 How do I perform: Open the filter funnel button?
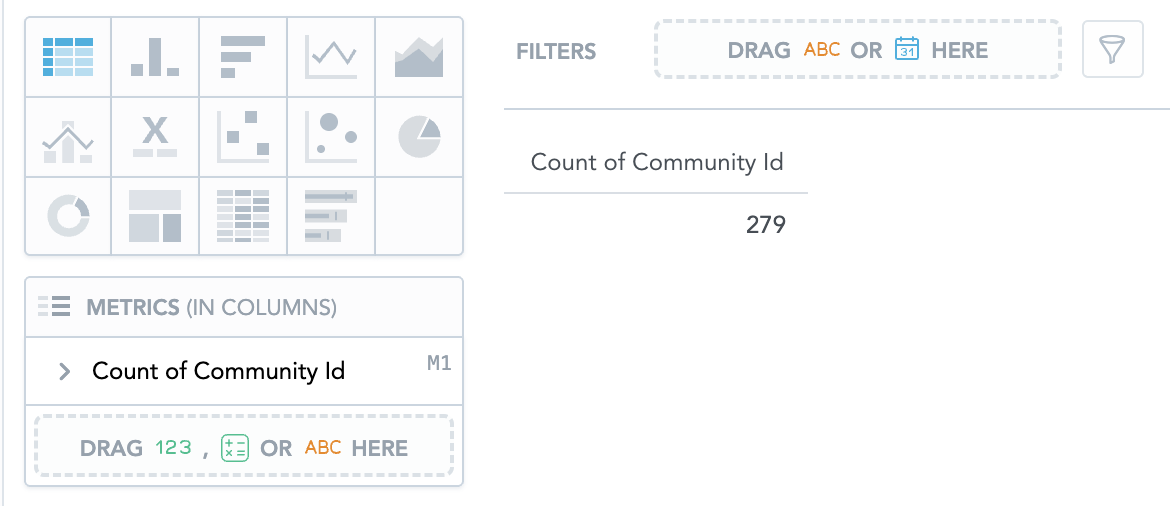(x=1112, y=50)
